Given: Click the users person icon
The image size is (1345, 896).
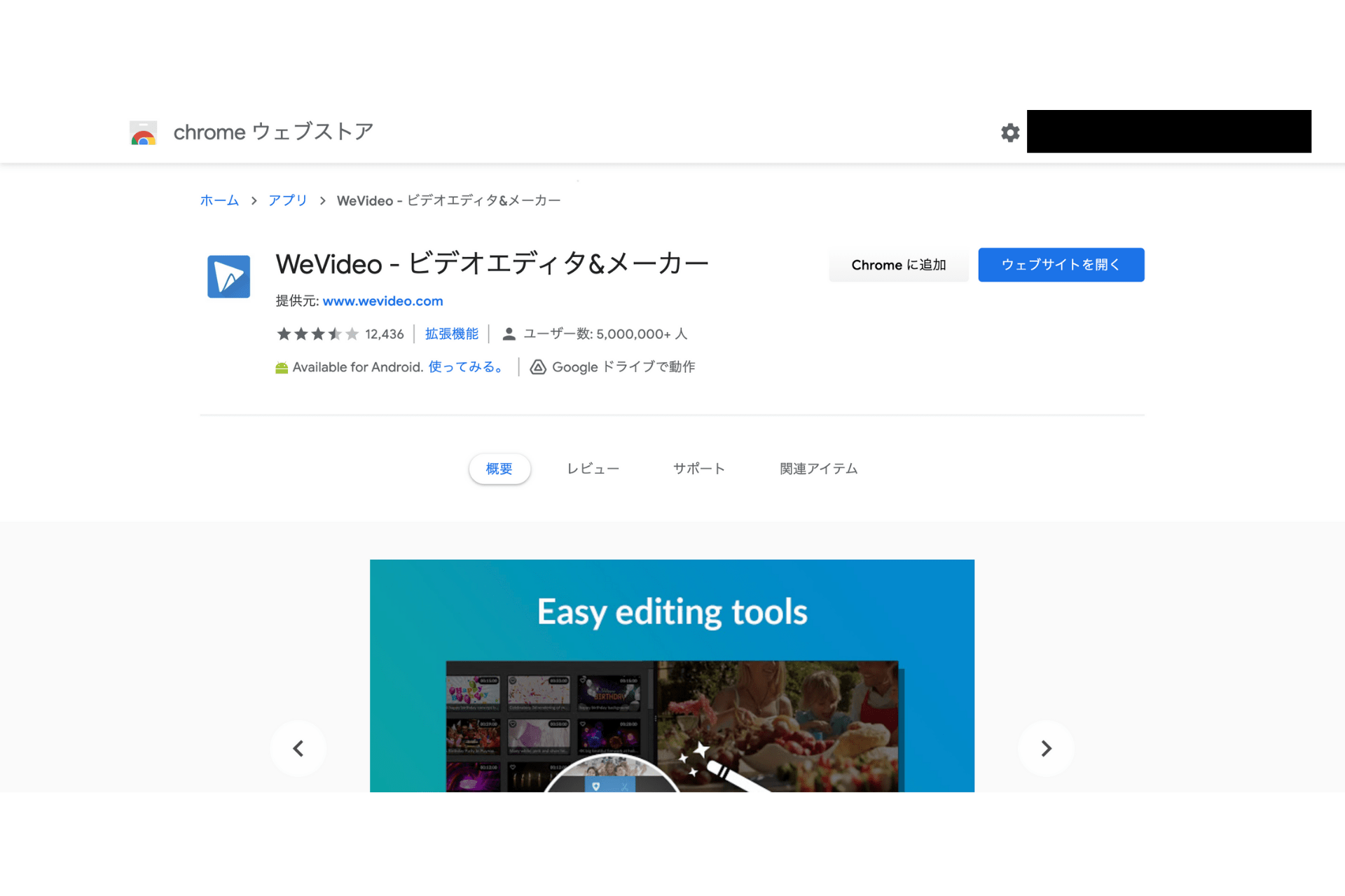Looking at the screenshot, I should 509,334.
